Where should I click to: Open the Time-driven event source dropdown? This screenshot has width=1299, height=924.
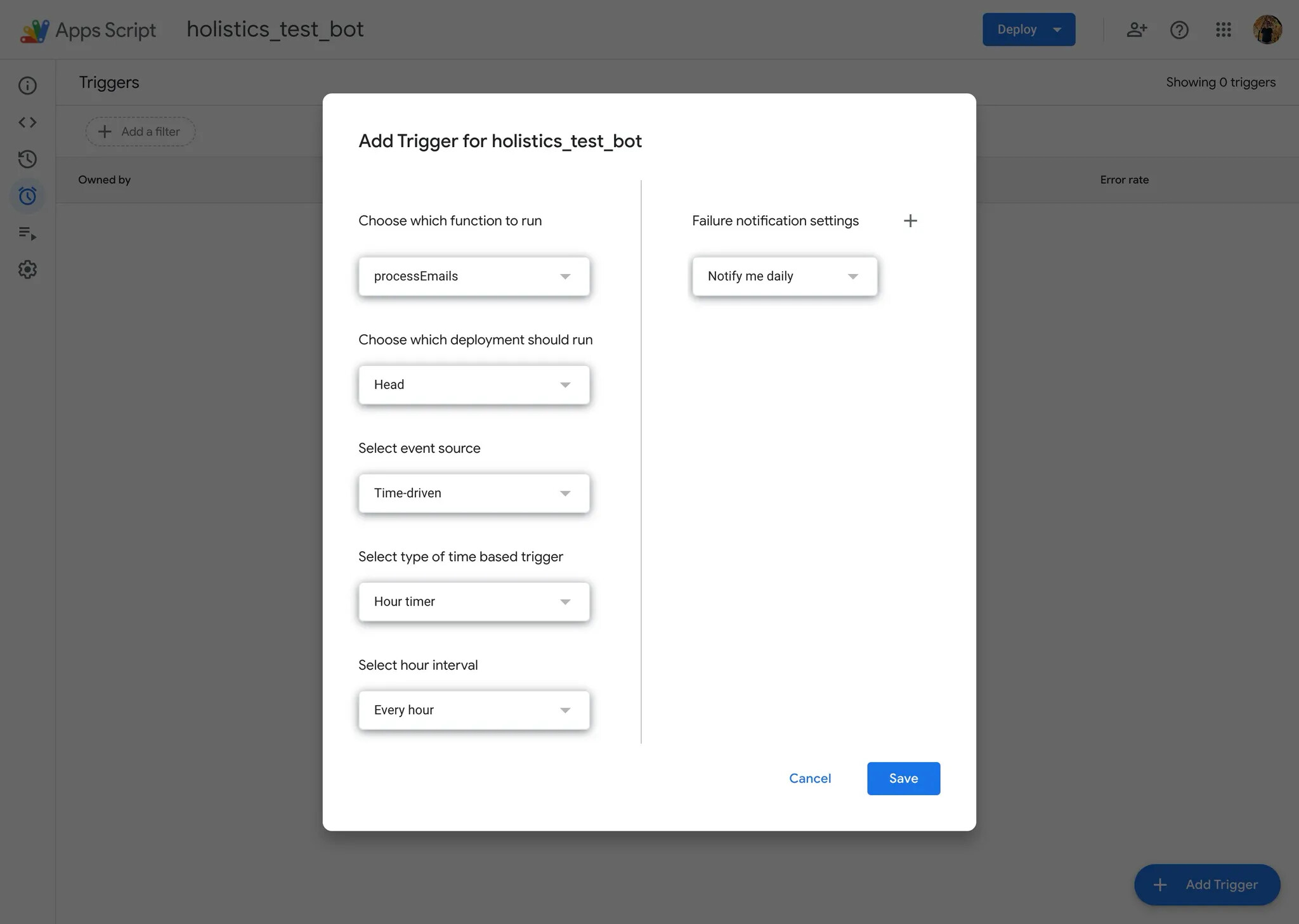(x=474, y=493)
